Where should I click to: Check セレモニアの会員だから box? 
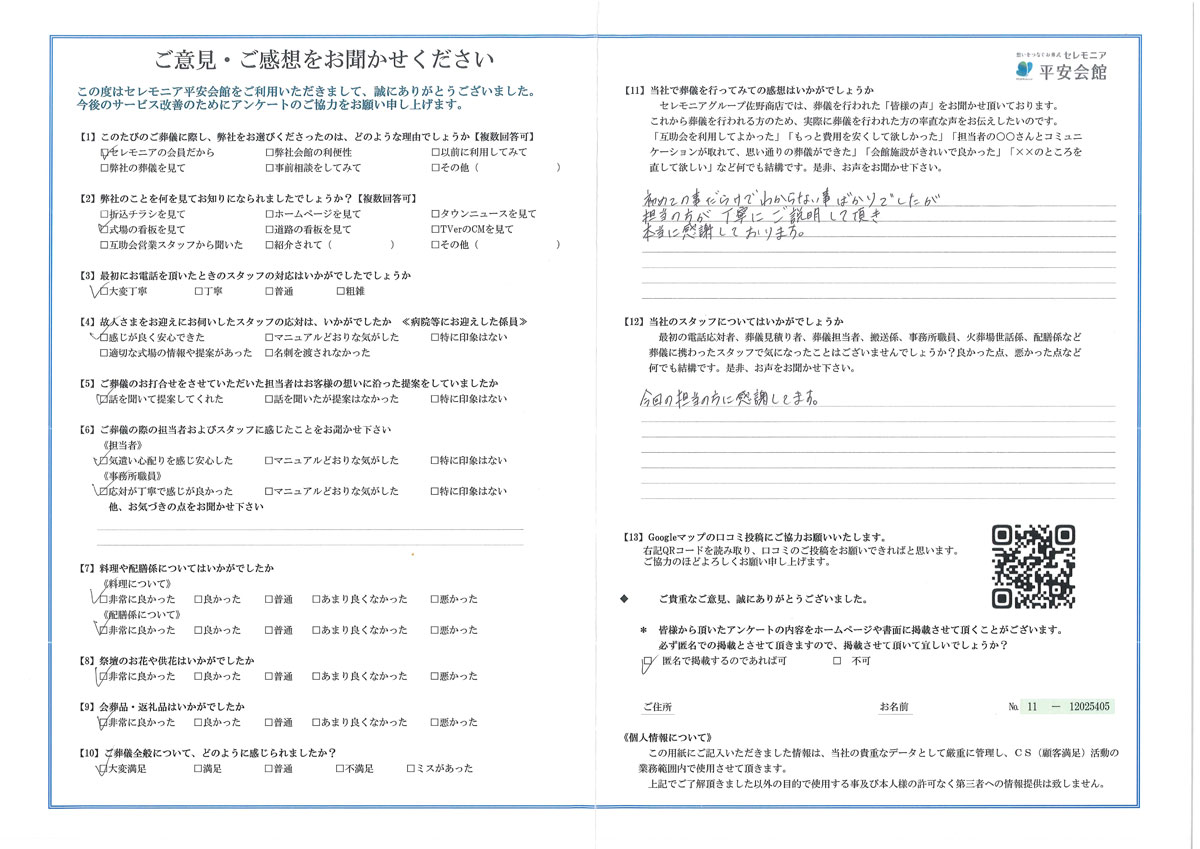coord(104,152)
